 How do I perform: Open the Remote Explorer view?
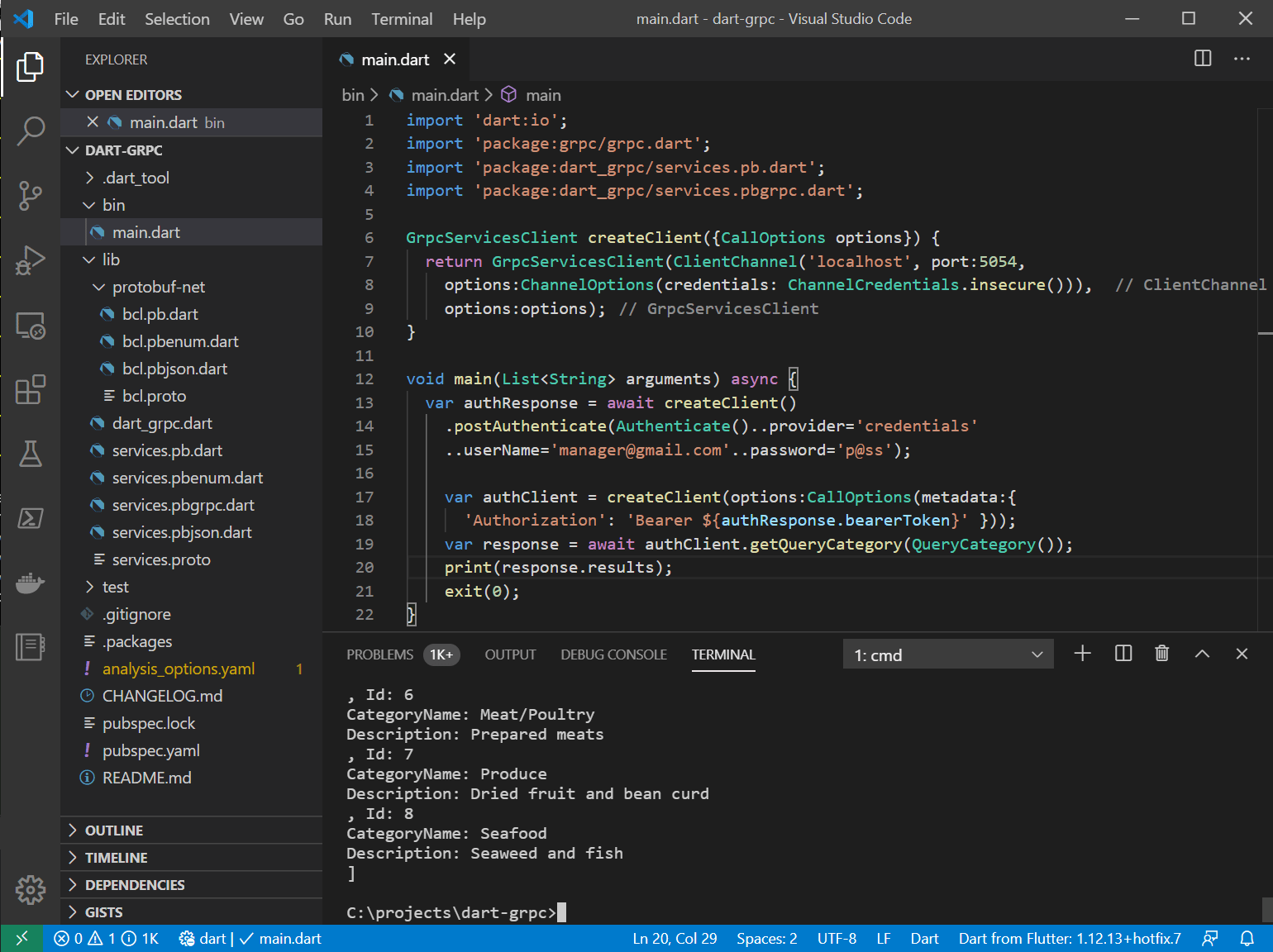tap(30, 325)
